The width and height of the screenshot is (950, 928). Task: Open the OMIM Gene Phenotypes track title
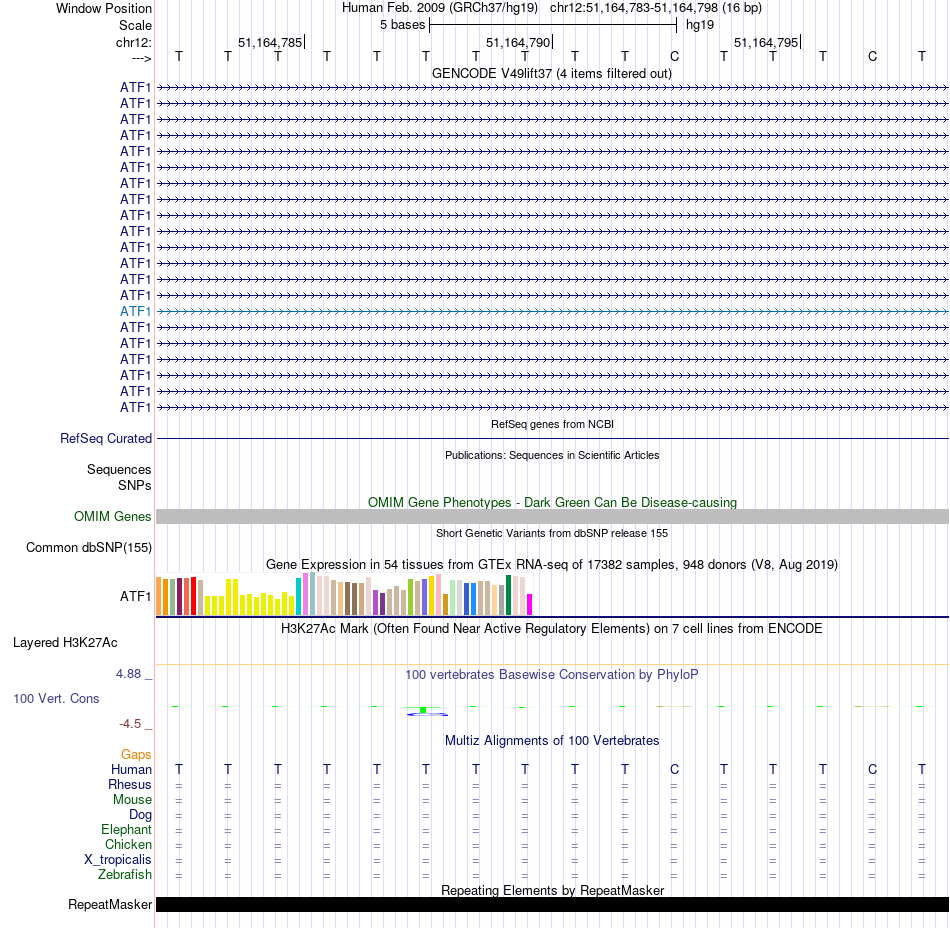552,503
